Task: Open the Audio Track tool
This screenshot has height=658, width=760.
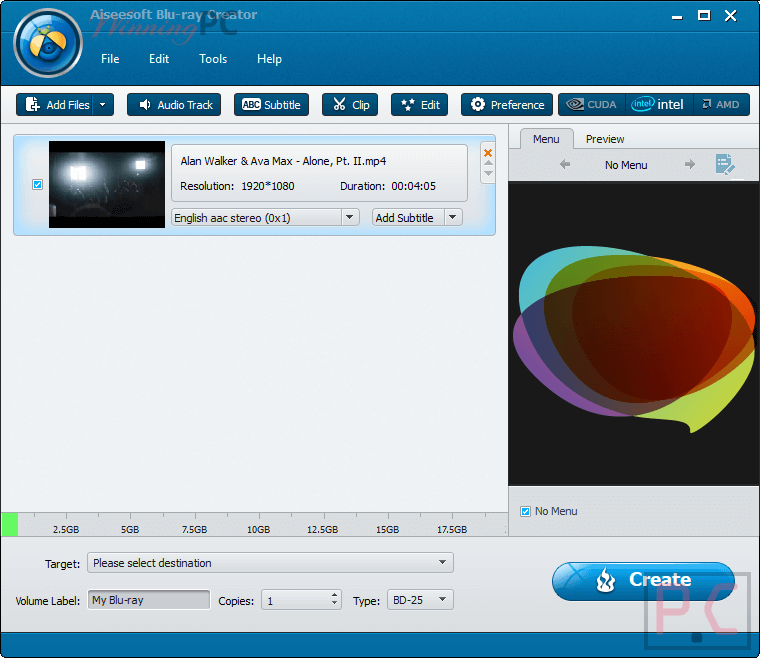Action: point(174,105)
